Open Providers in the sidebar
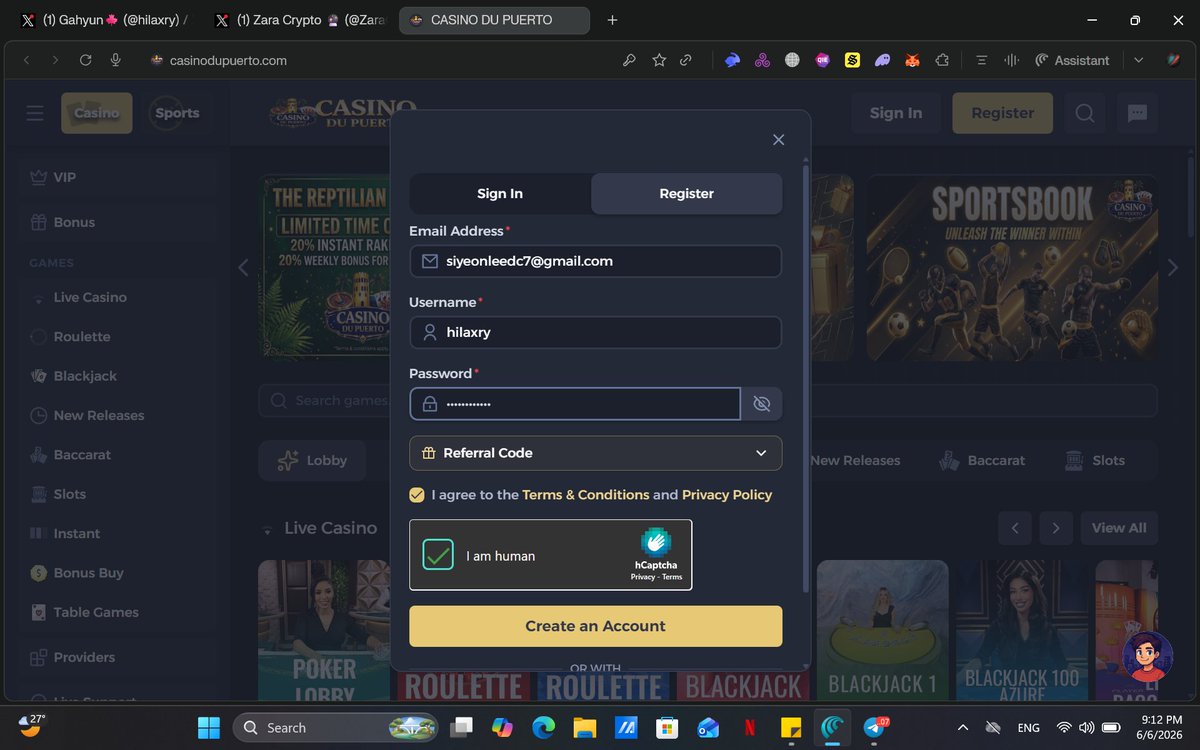The height and width of the screenshot is (750, 1200). pos(120,657)
